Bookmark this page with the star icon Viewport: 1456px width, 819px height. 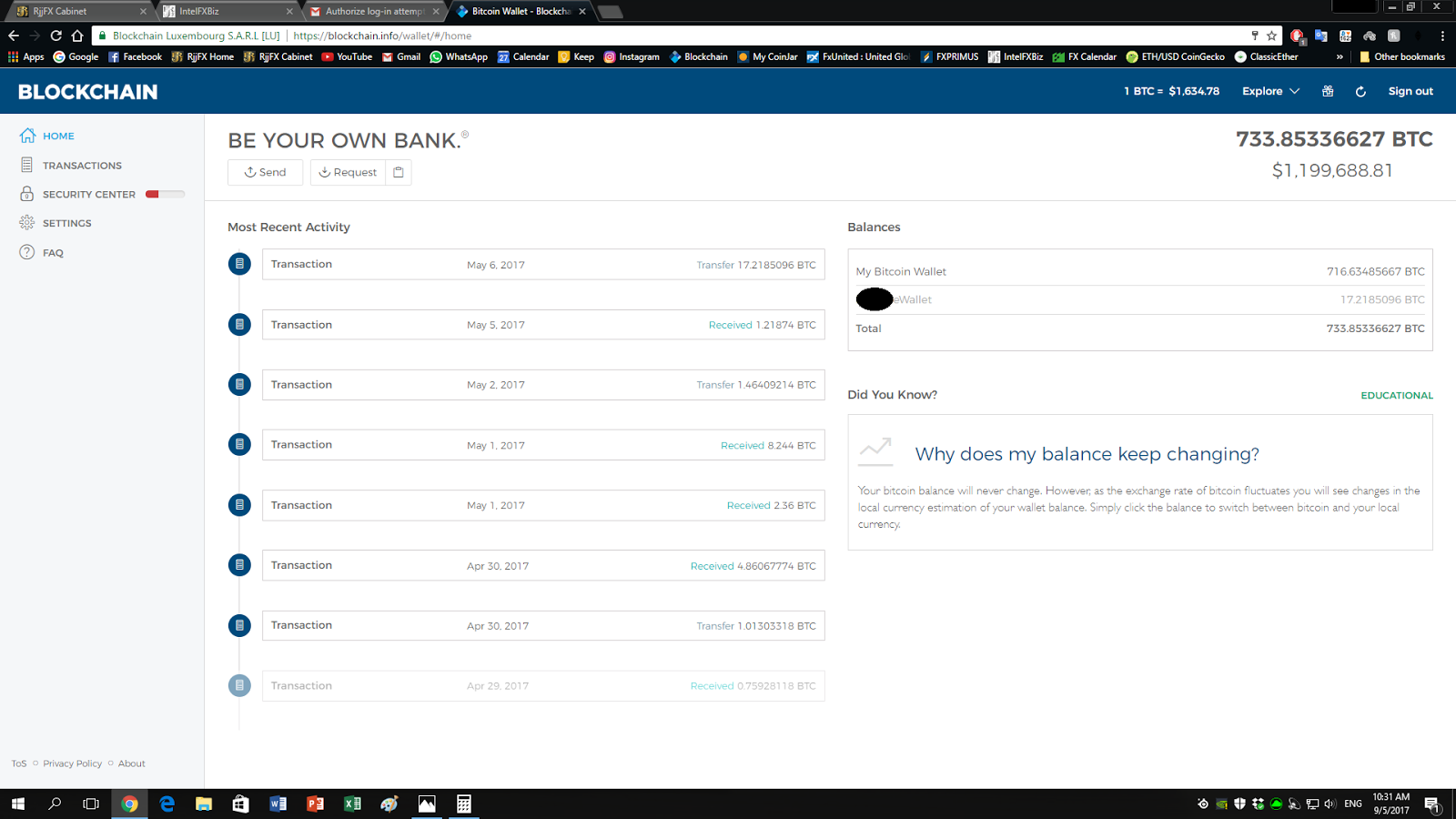pos(1271,35)
